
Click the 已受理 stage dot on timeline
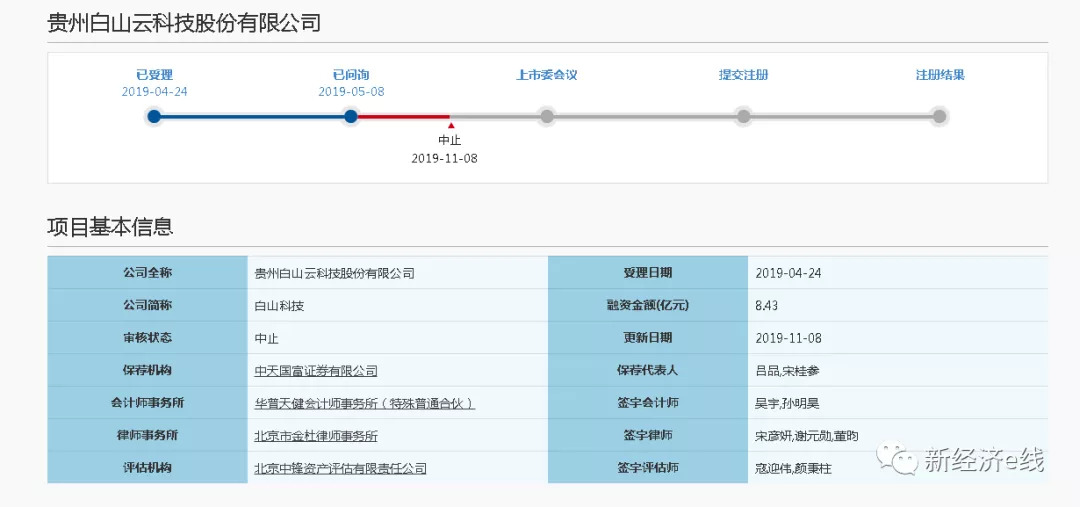point(154,116)
